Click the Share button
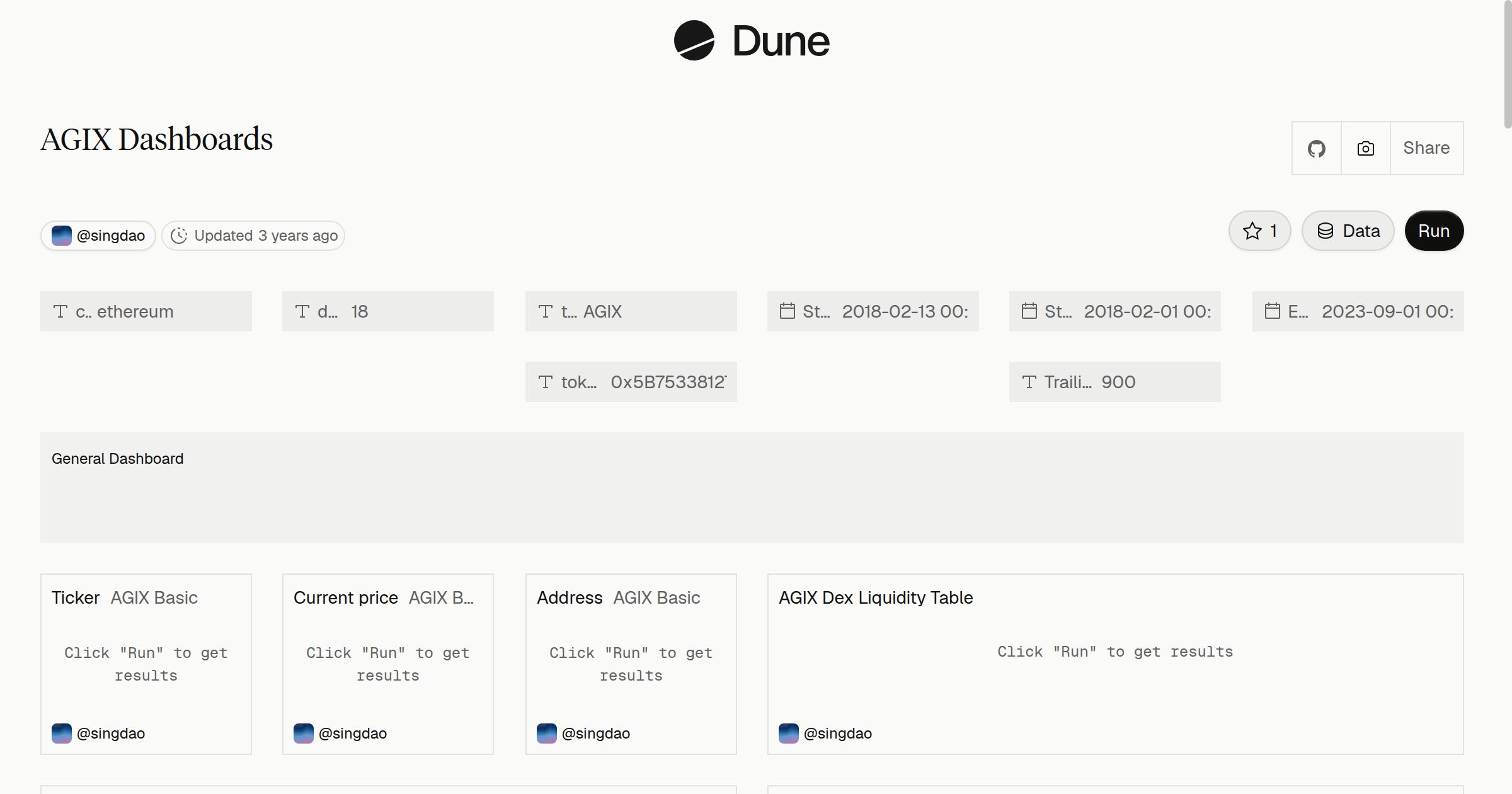 coord(1426,148)
